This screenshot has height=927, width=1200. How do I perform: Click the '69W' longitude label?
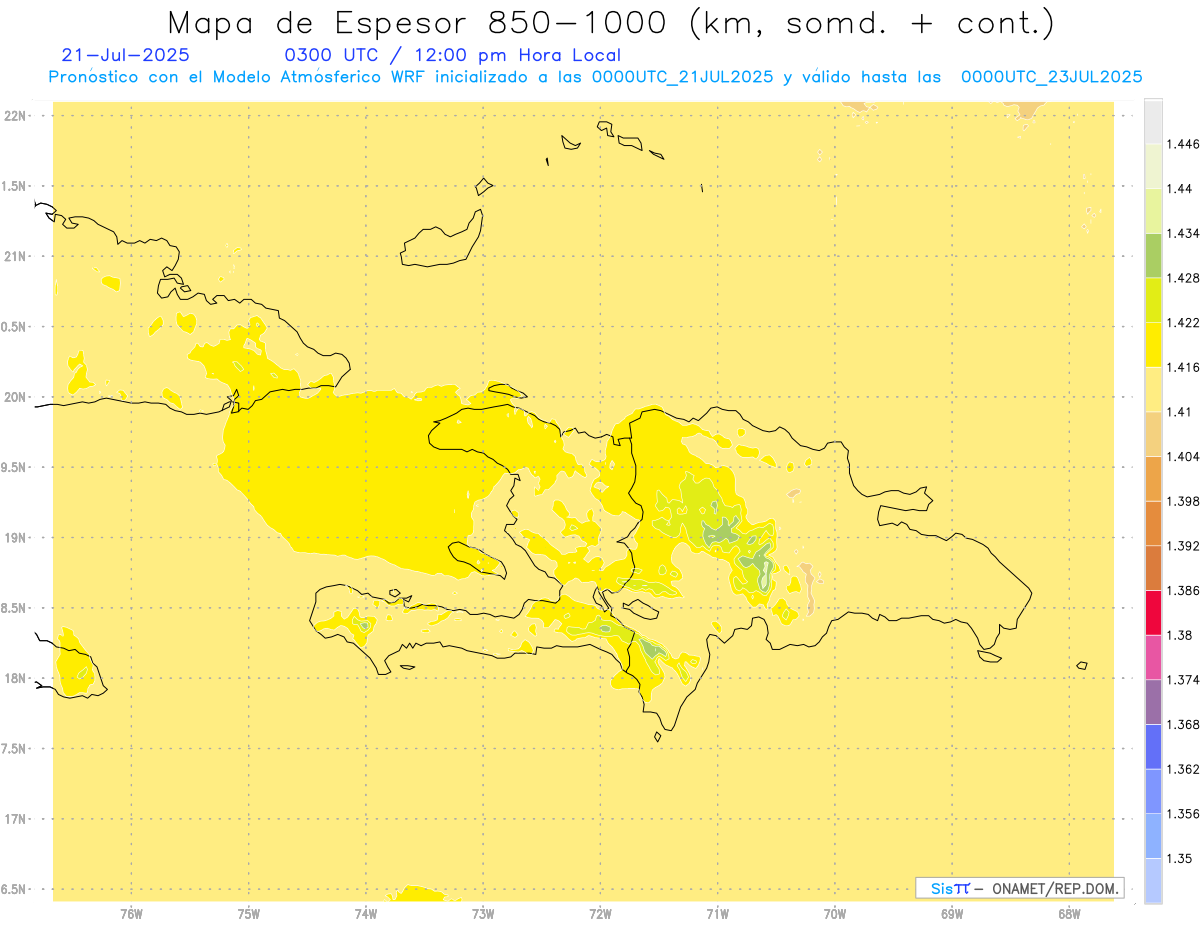[952, 913]
